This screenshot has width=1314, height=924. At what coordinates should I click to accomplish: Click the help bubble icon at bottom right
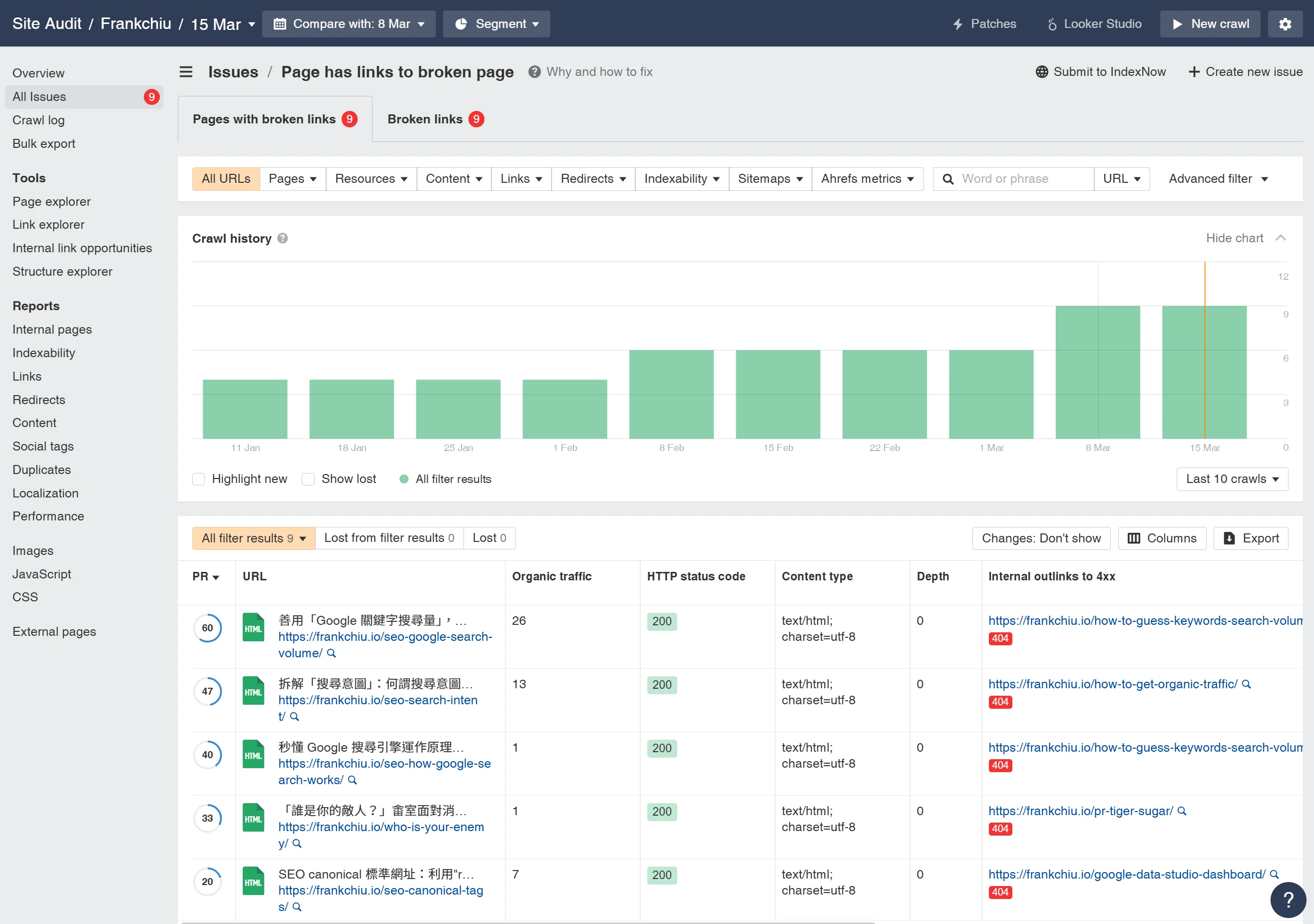click(1288, 900)
